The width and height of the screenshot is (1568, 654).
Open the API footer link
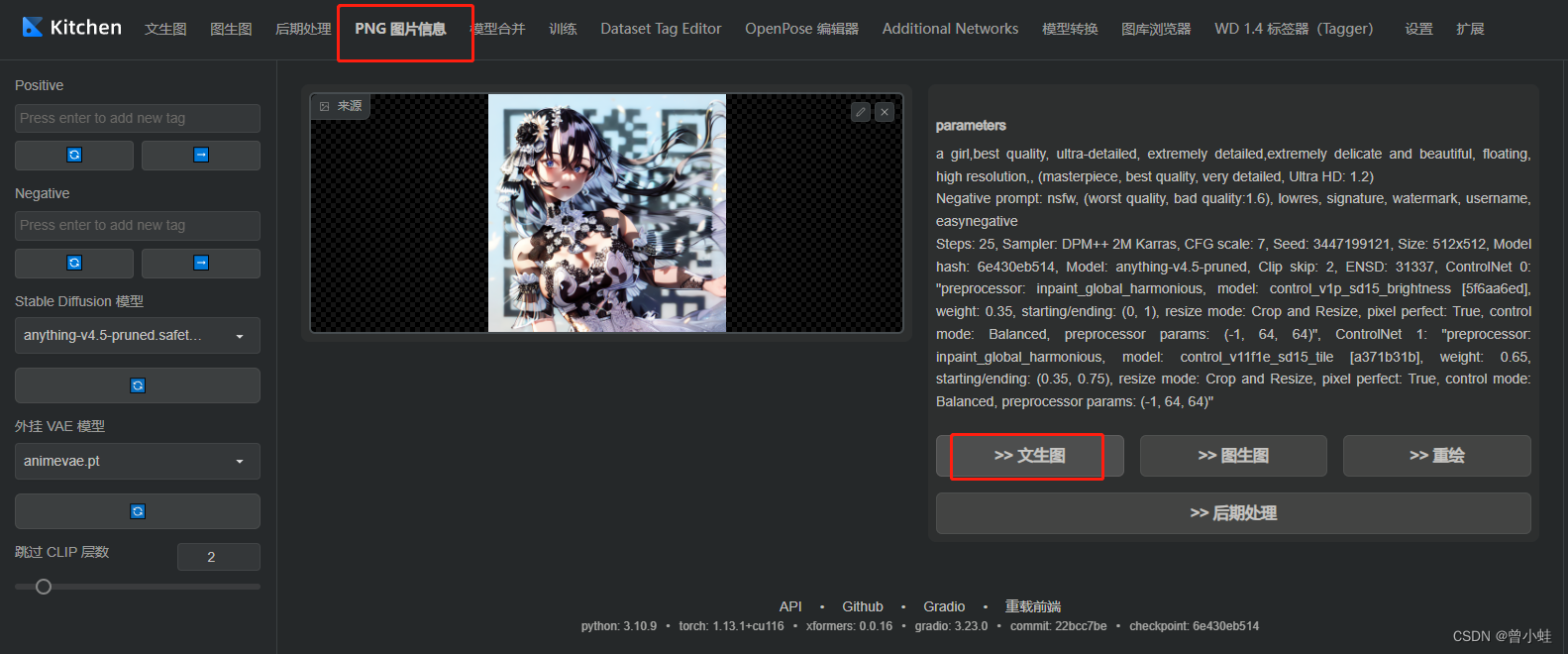[x=790, y=606]
